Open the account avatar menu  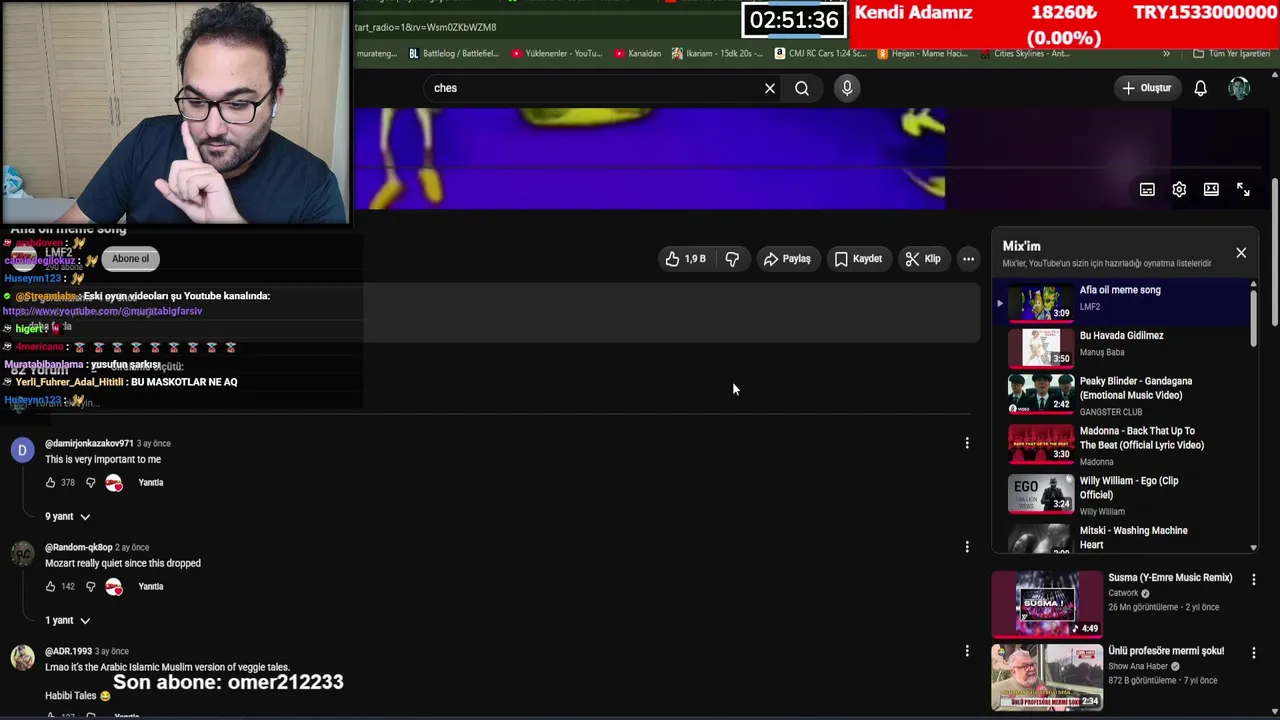click(x=1239, y=88)
